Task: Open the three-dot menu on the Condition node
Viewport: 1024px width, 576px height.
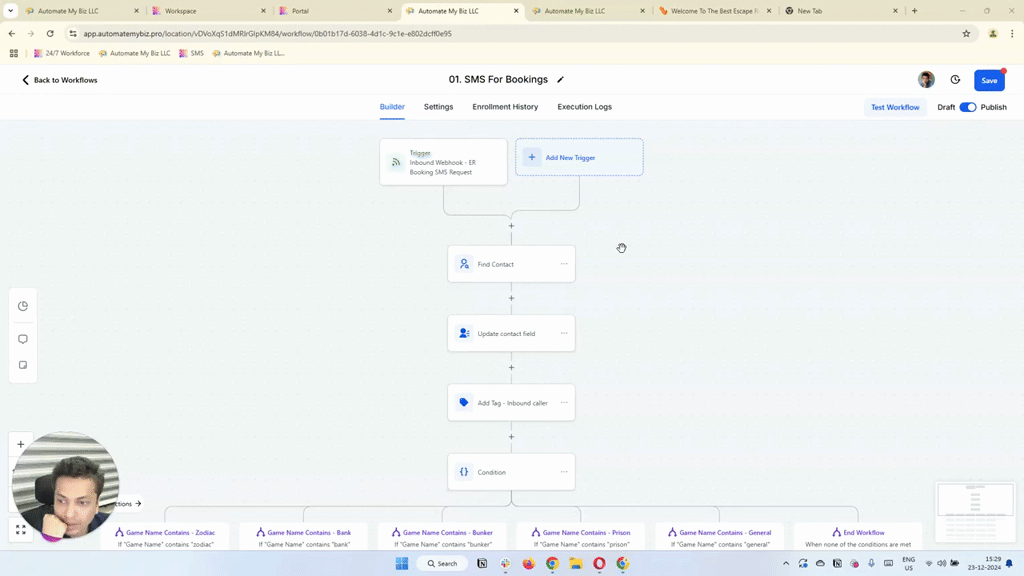Action: tap(562, 471)
